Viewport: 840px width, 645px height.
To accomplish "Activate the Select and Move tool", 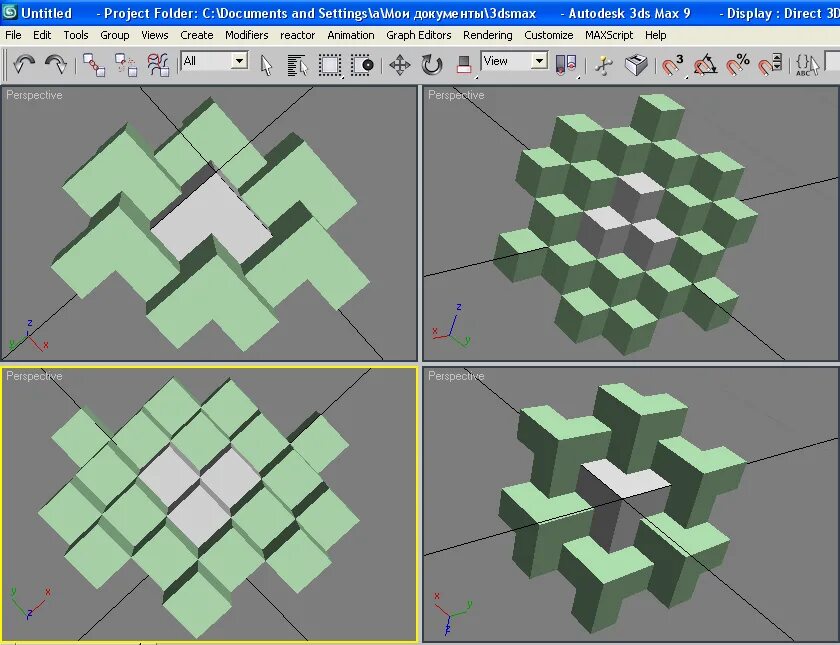I will [400, 65].
